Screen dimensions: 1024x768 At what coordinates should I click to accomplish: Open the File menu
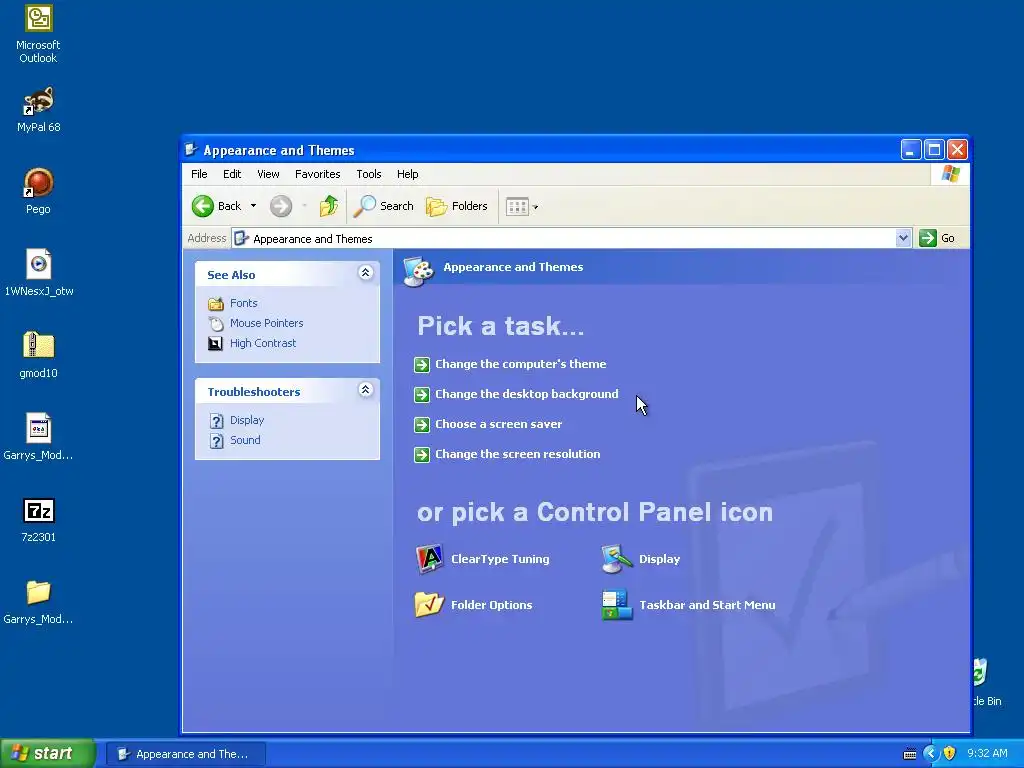(199, 174)
